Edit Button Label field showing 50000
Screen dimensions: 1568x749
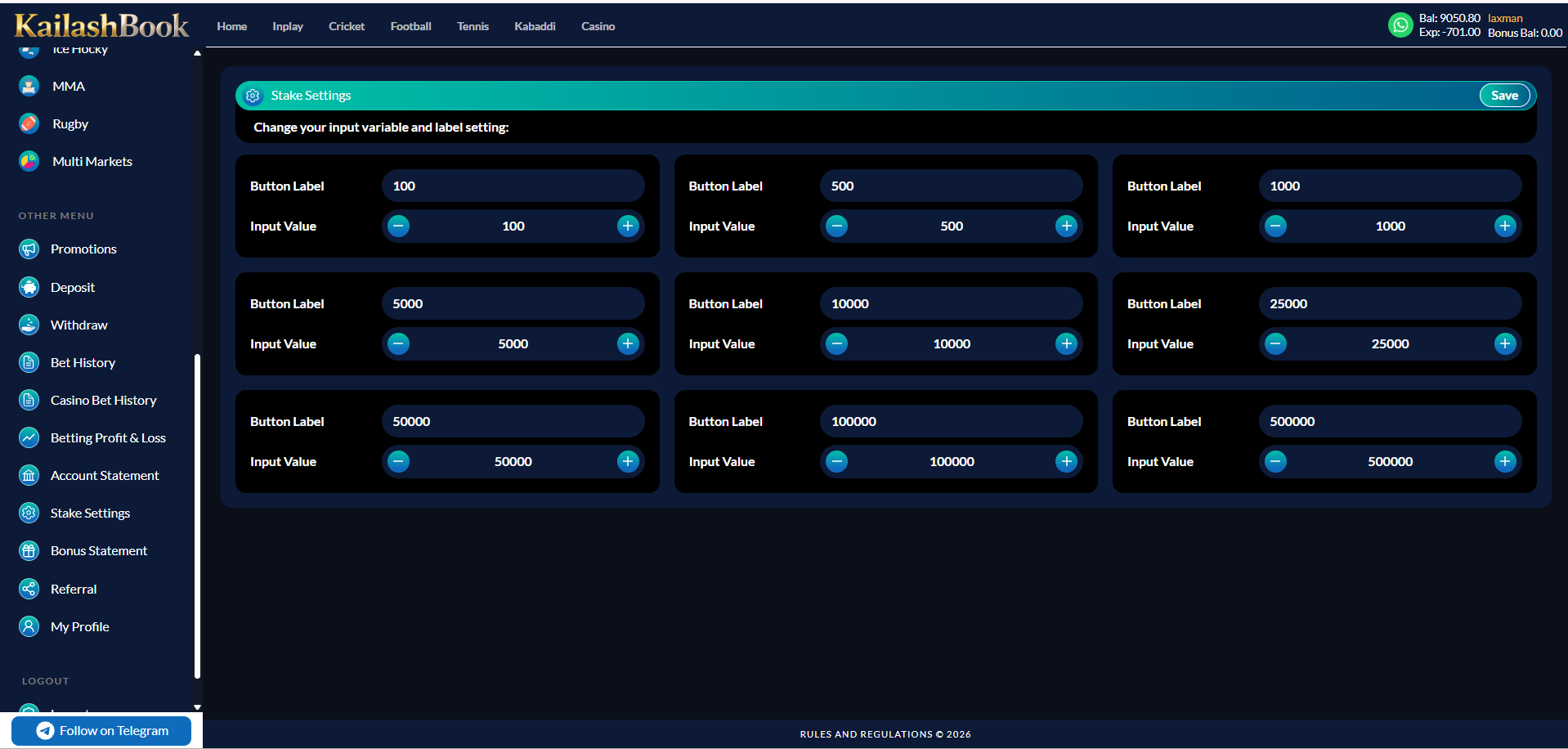513,421
